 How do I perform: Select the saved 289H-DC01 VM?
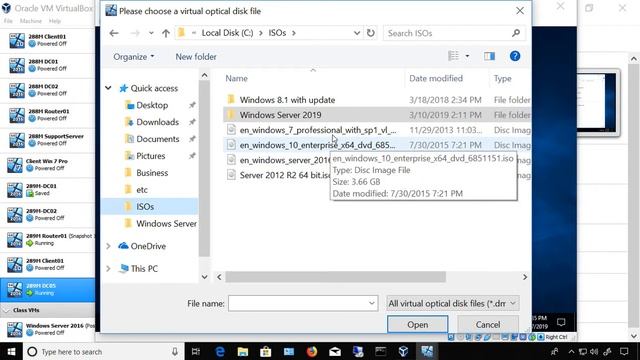47,190
